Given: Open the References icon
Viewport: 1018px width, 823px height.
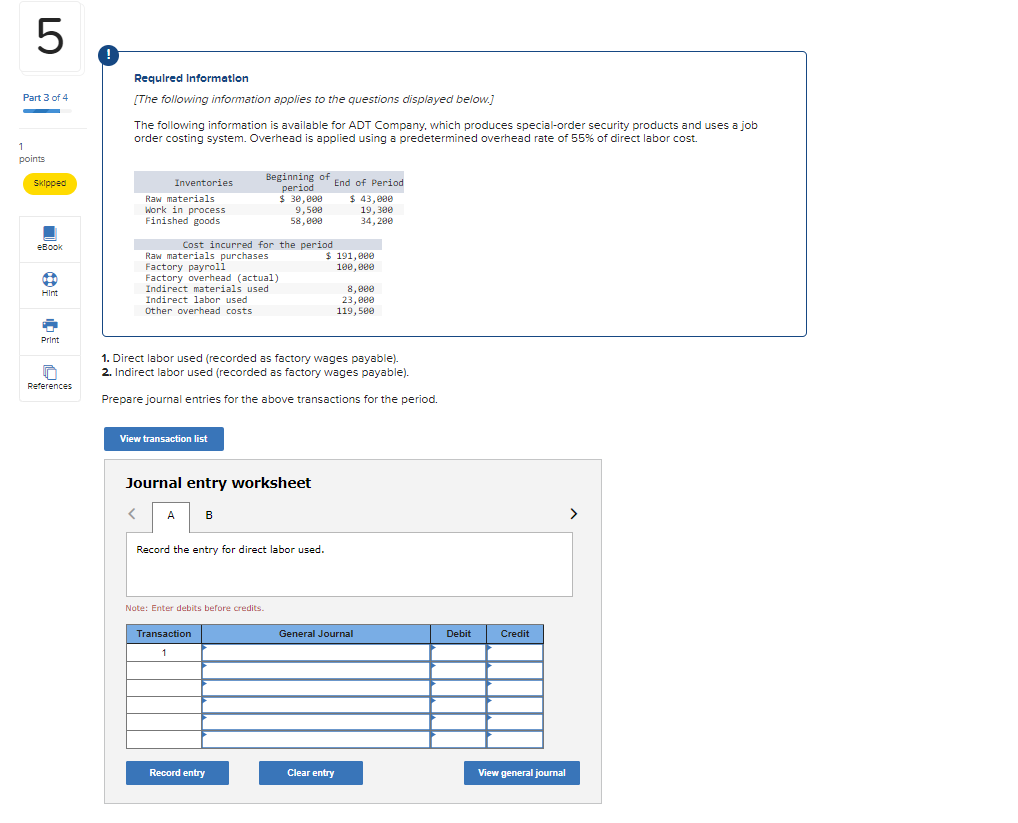Looking at the screenshot, I should [x=49, y=372].
